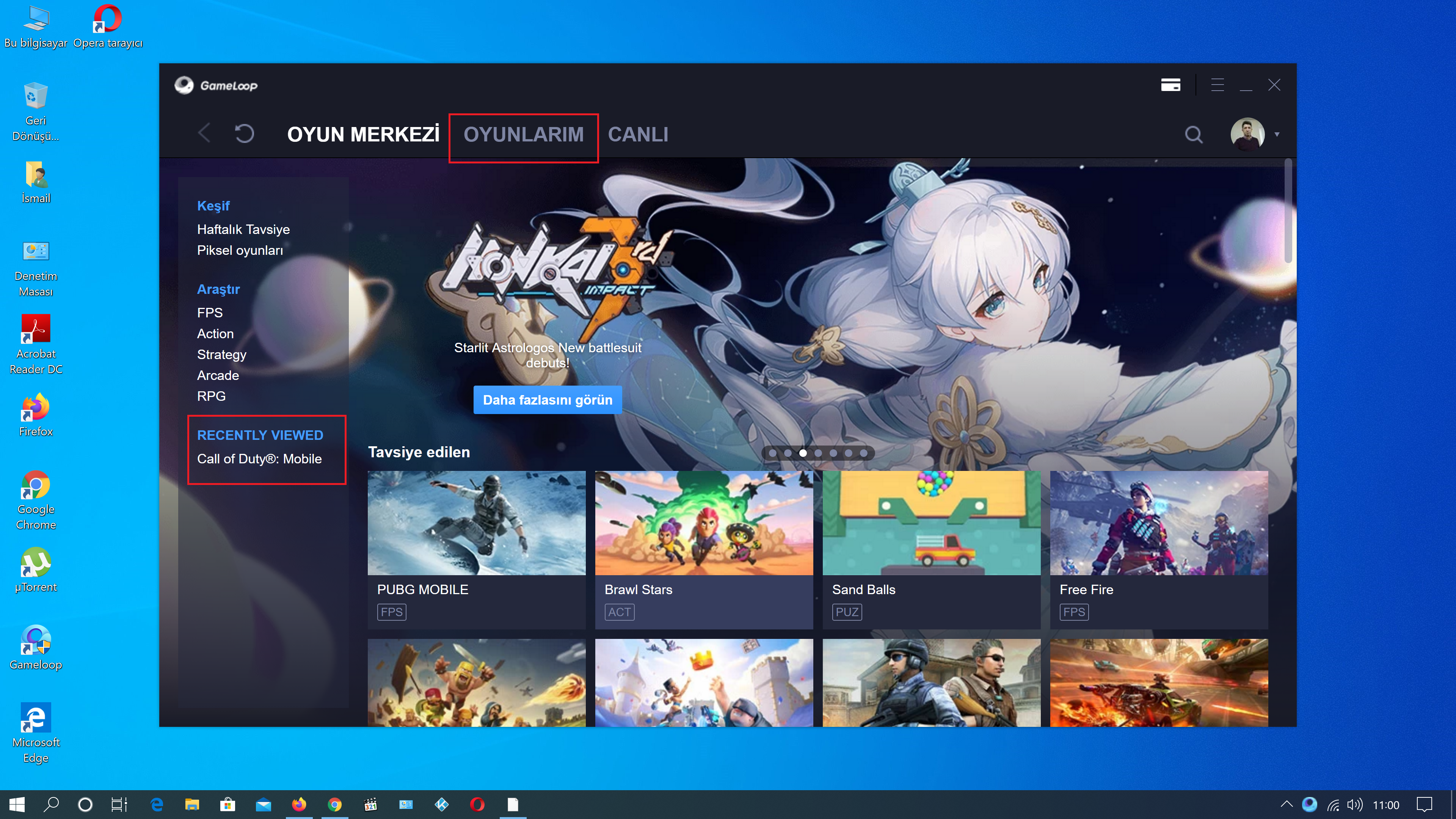
Task: Refresh the GameLoop page
Action: 244,134
